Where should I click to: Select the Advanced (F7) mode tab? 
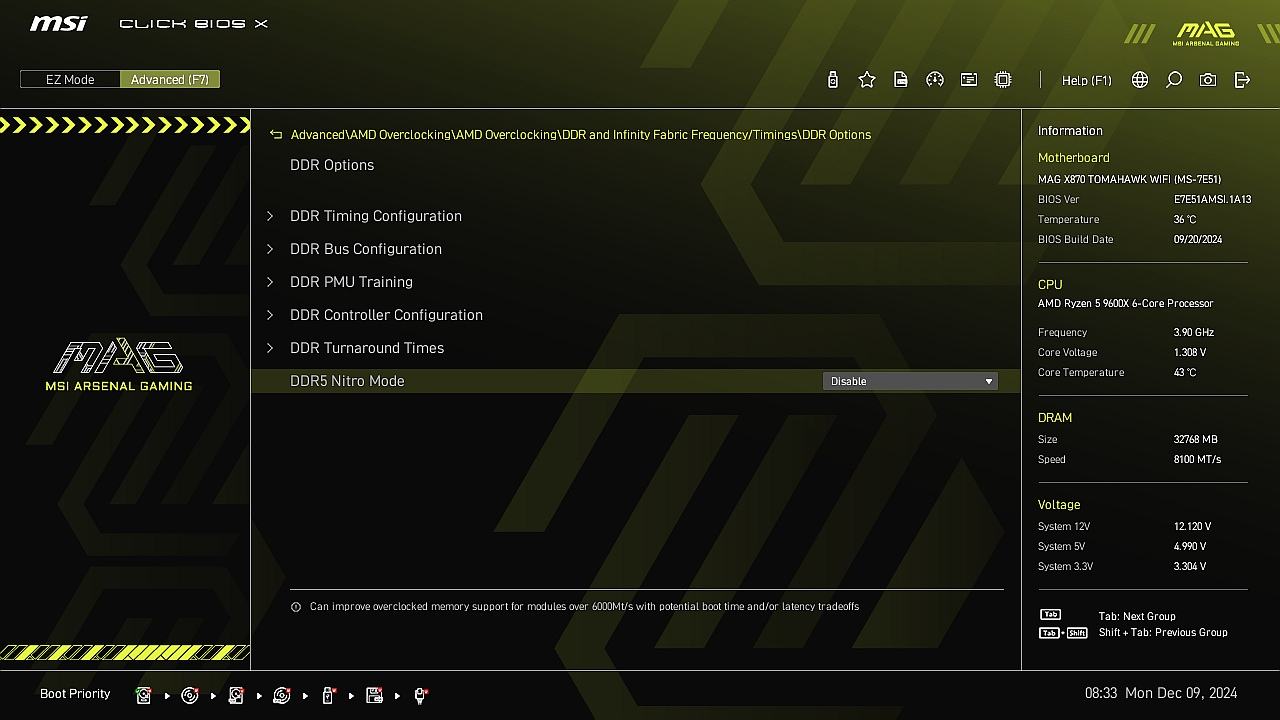click(x=170, y=79)
